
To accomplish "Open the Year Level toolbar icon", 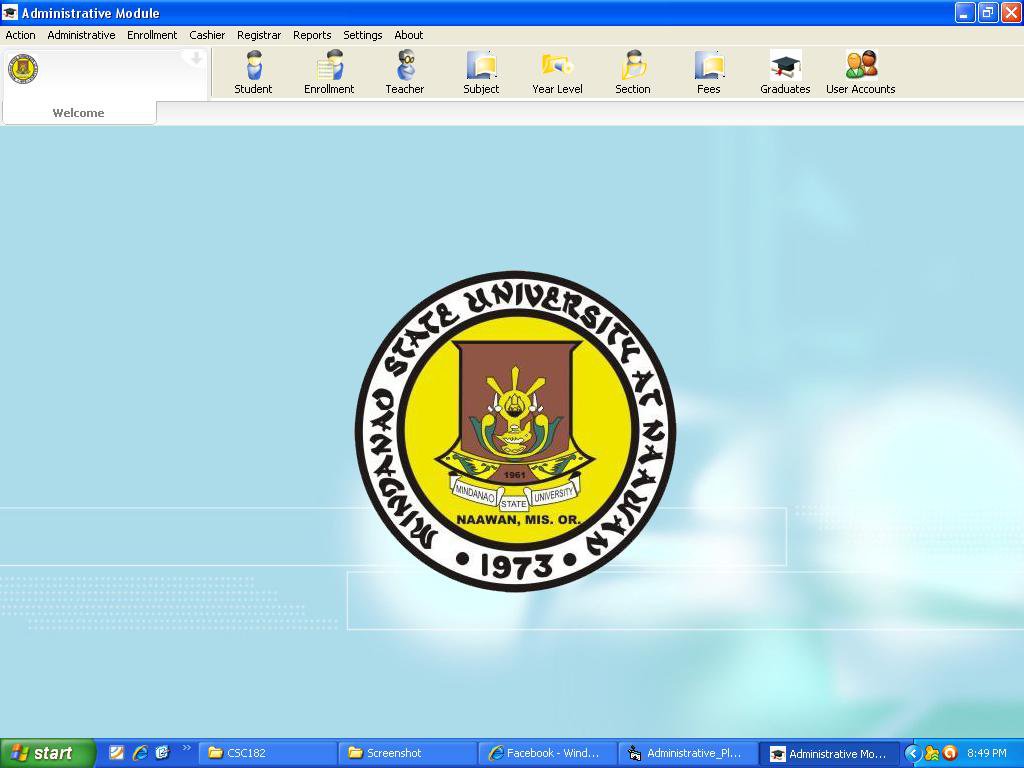I will click(557, 73).
